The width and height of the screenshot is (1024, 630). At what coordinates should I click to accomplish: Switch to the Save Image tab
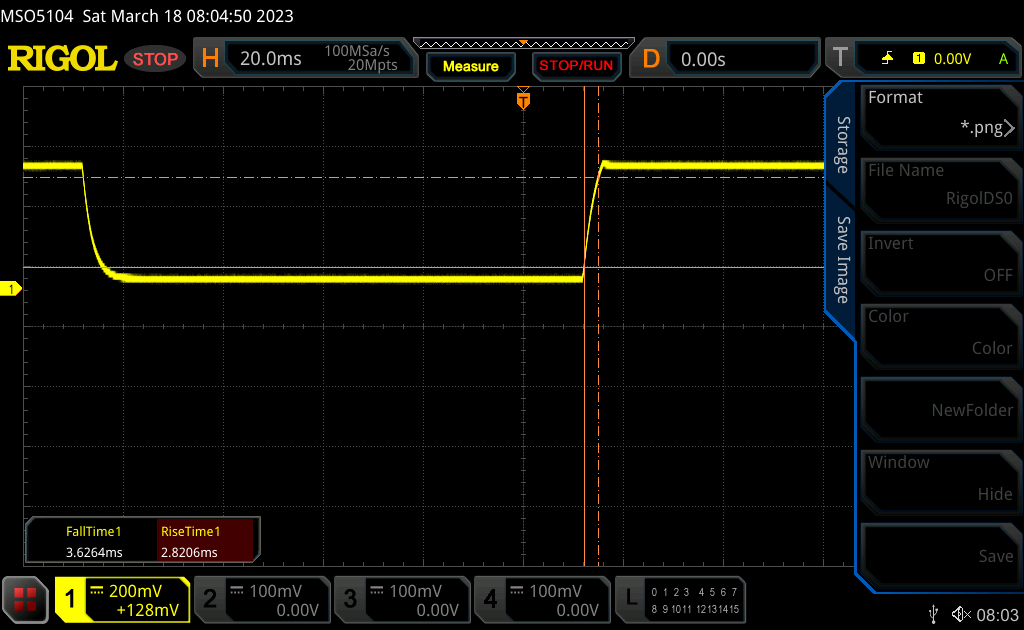[843, 260]
